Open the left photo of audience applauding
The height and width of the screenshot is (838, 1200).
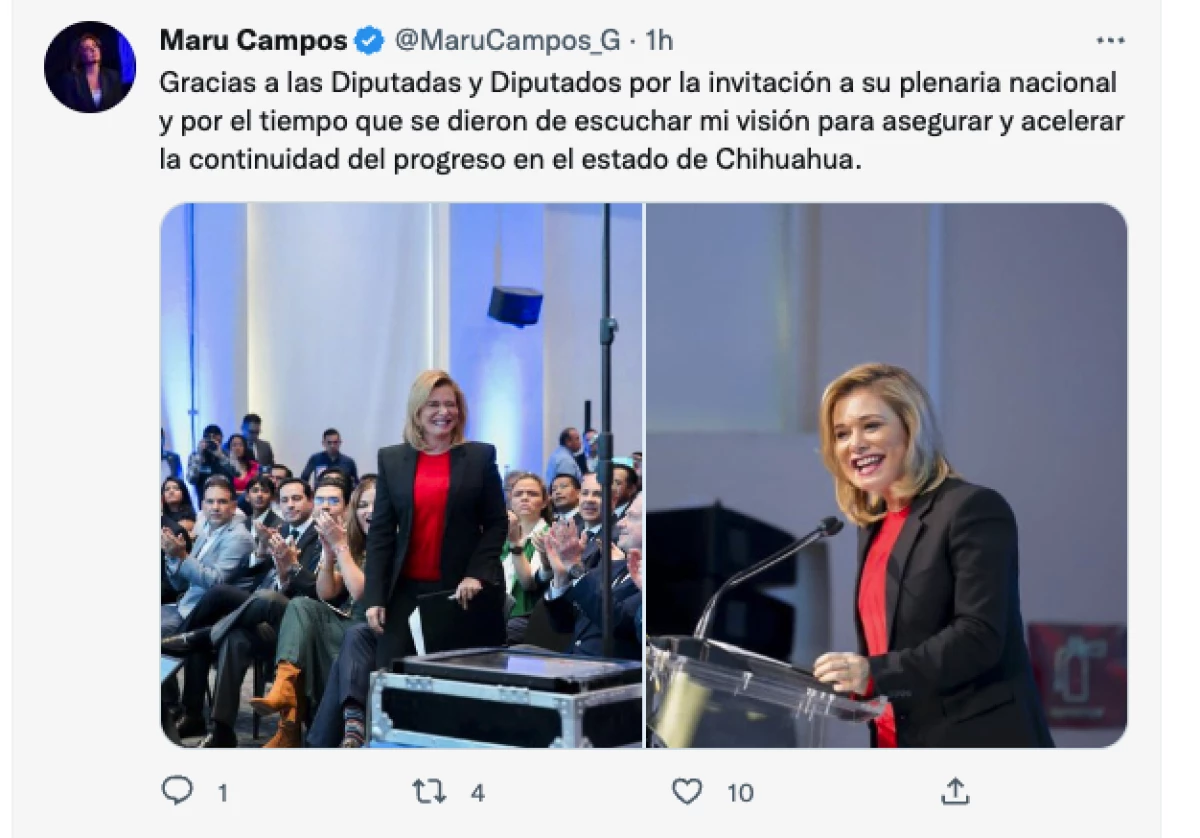(x=401, y=475)
